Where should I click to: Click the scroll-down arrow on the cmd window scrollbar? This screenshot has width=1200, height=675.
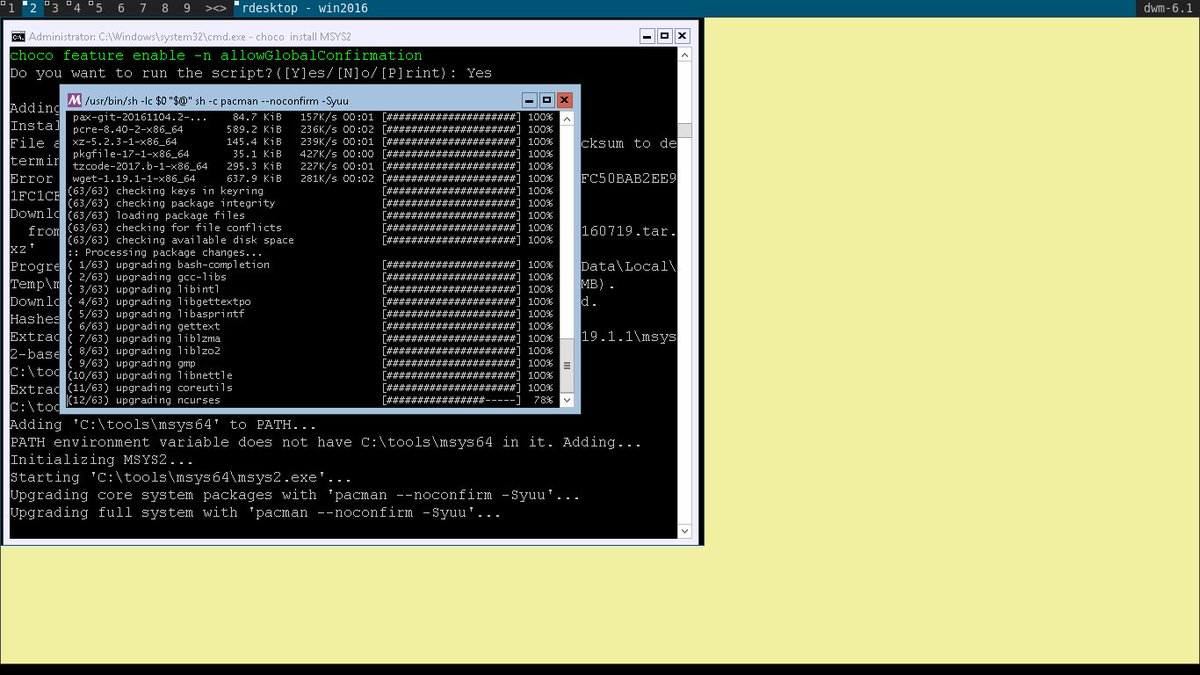click(685, 530)
